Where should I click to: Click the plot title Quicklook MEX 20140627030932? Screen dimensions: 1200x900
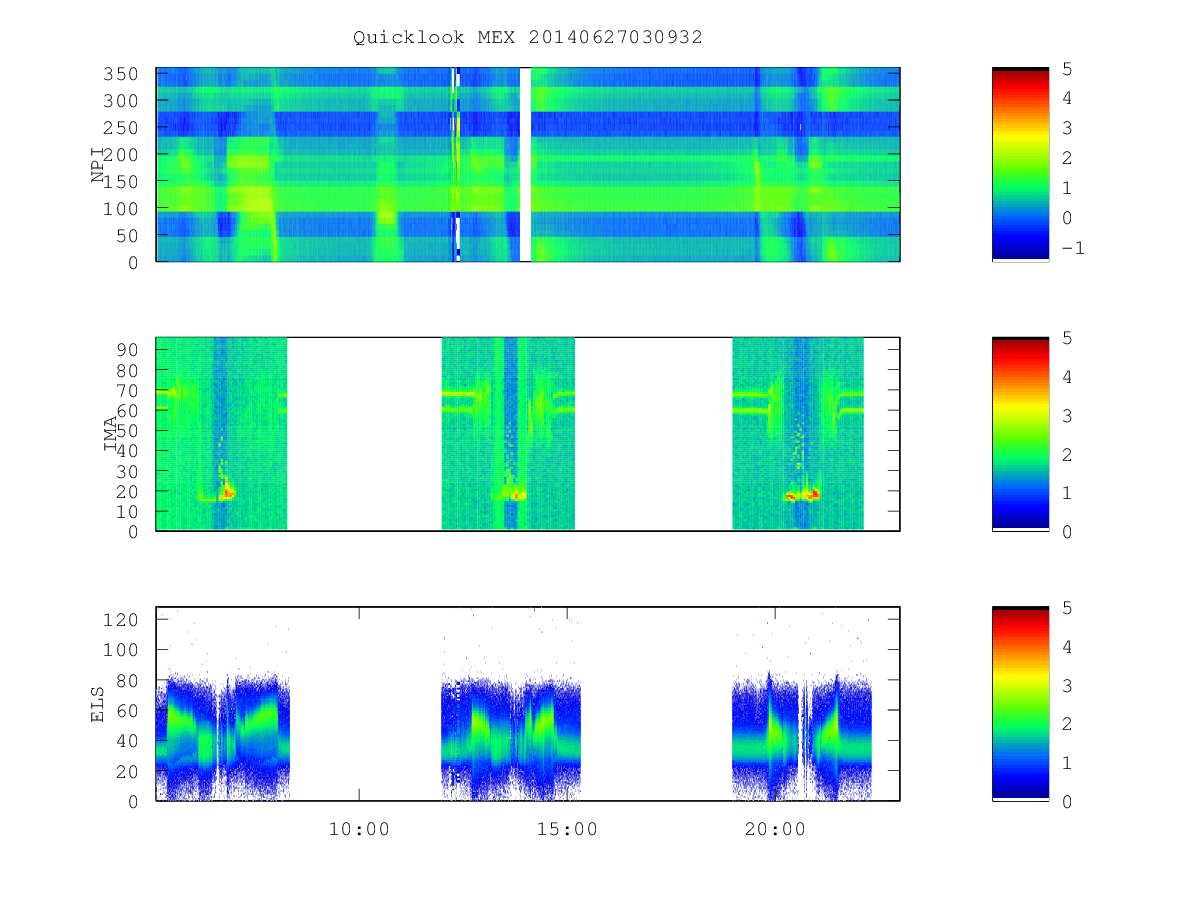tap(528, 37)
